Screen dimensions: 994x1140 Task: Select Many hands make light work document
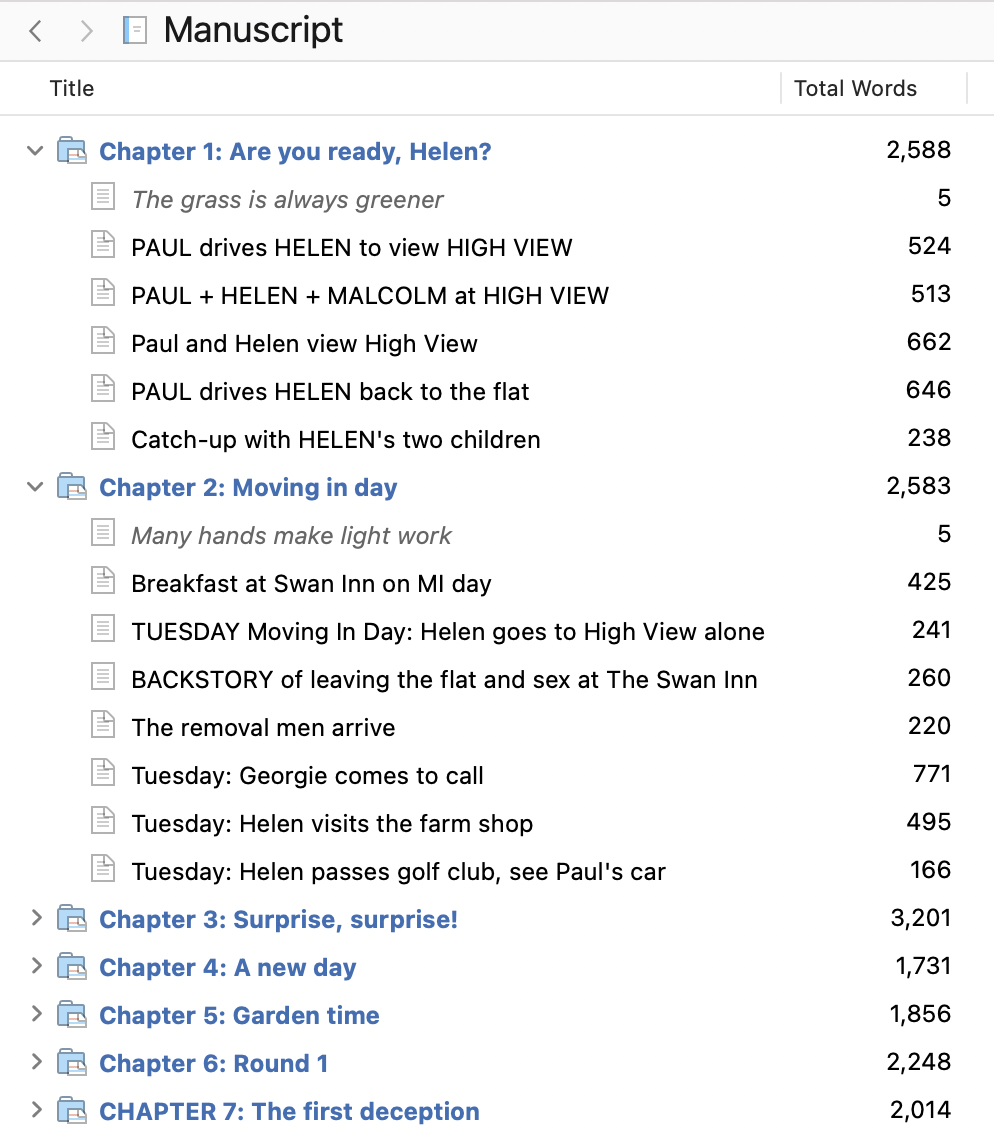tap(497, 535)
